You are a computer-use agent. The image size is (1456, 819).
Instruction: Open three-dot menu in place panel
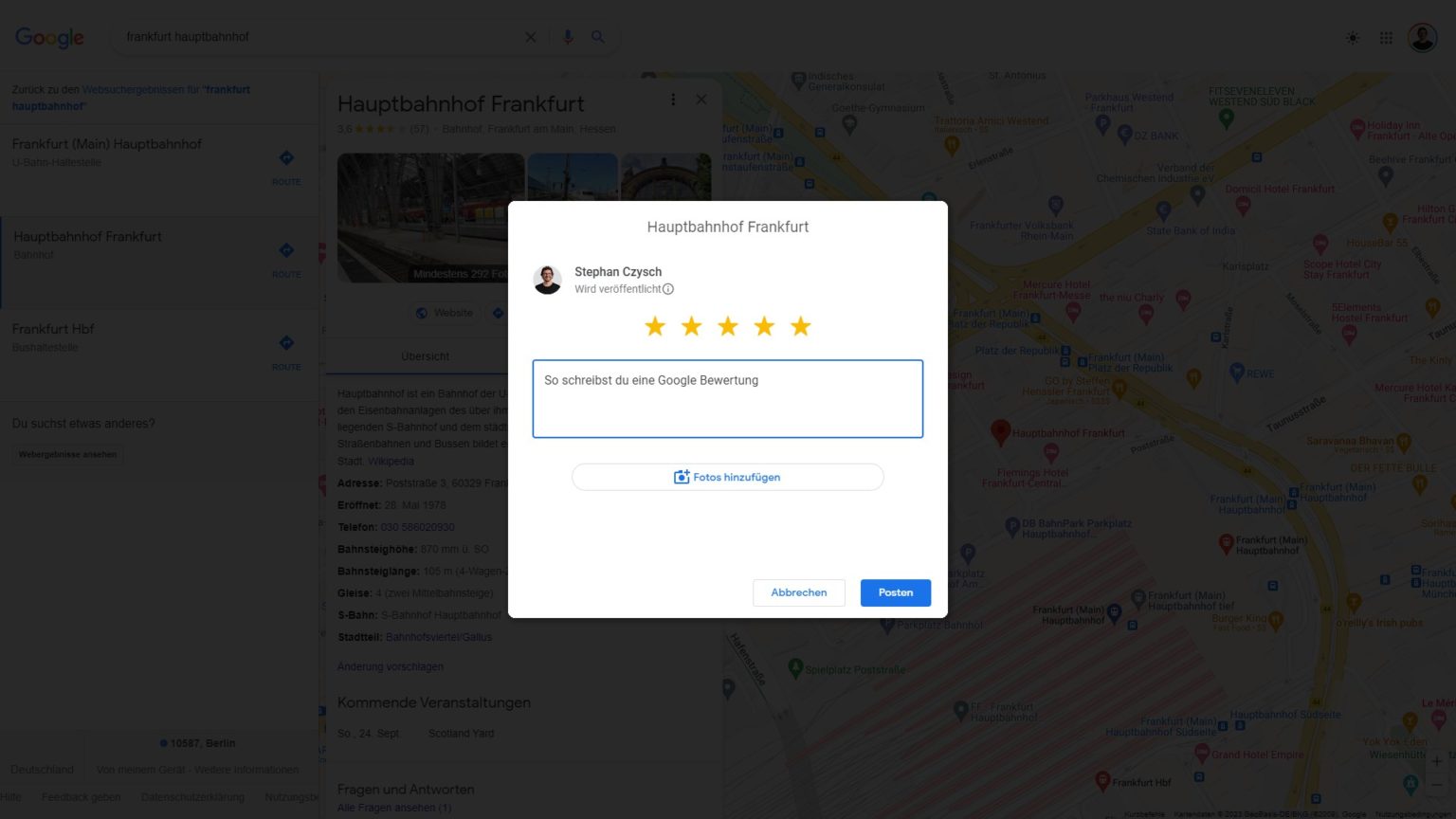coord(673,100)
